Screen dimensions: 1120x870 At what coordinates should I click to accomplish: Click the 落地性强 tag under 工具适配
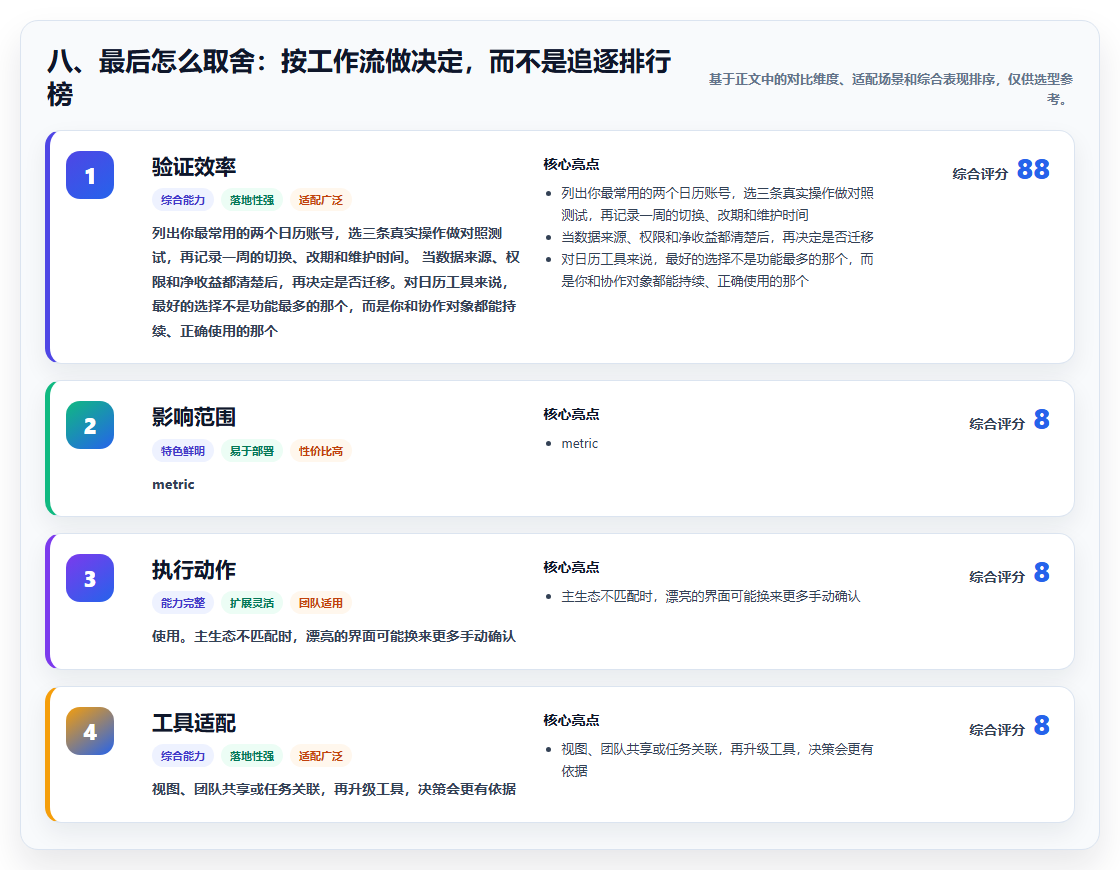(251, 756)
